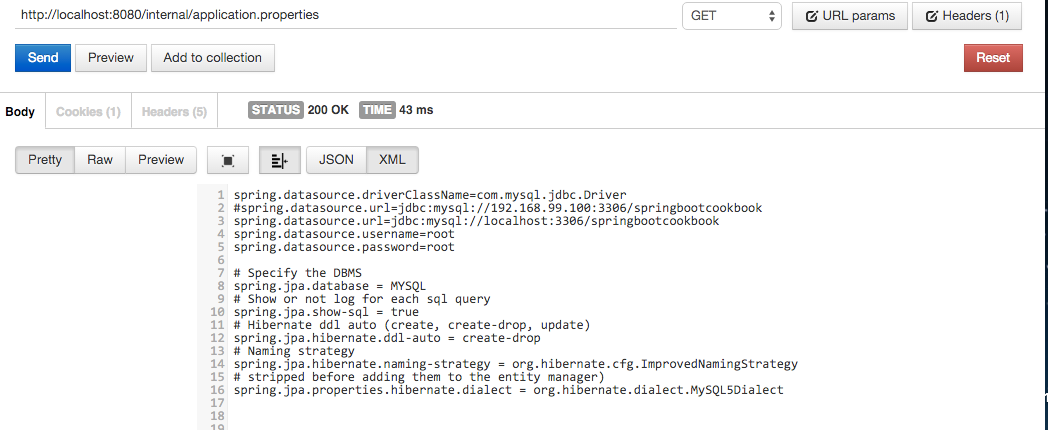Click the STATUS 200 OK badge
Viewport: 1048px width, 430px height.
pos(298,110)
